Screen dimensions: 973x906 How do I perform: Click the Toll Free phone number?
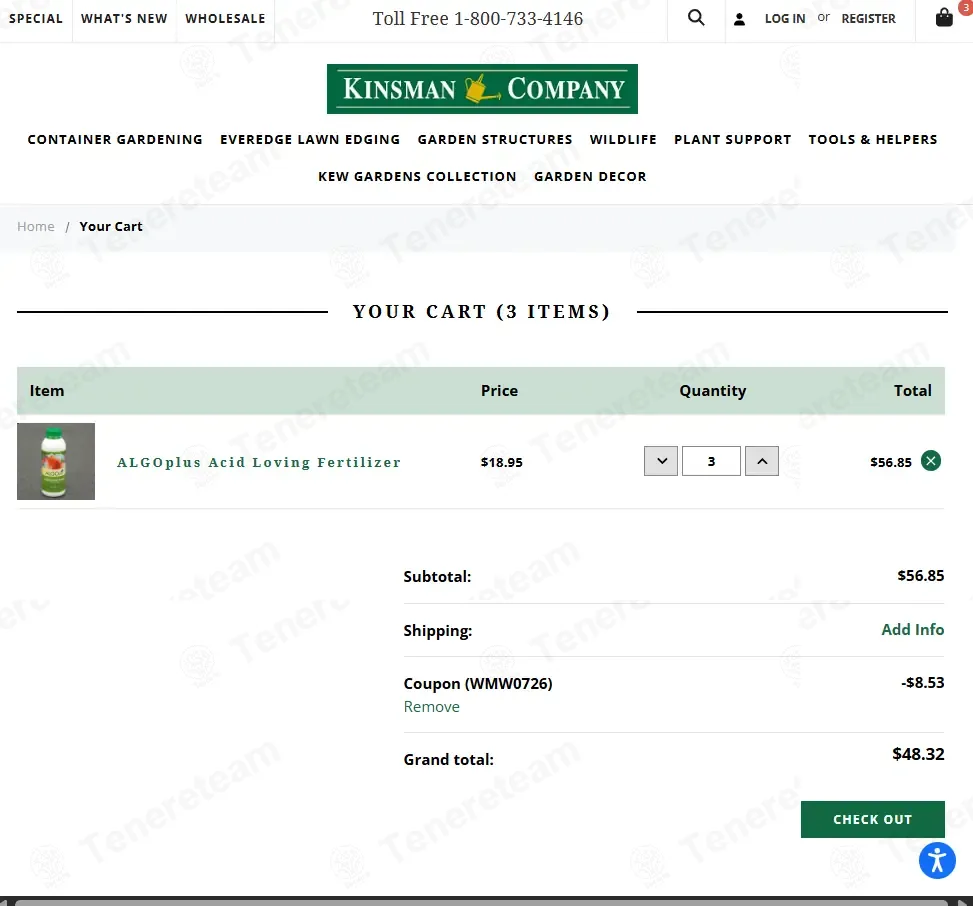[x=478, y=19]
